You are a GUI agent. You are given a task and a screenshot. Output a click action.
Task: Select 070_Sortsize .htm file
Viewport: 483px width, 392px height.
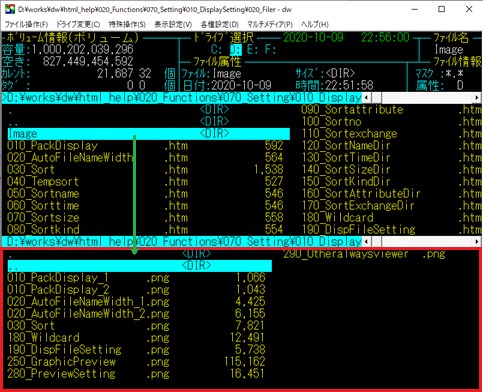coord(145,218)
